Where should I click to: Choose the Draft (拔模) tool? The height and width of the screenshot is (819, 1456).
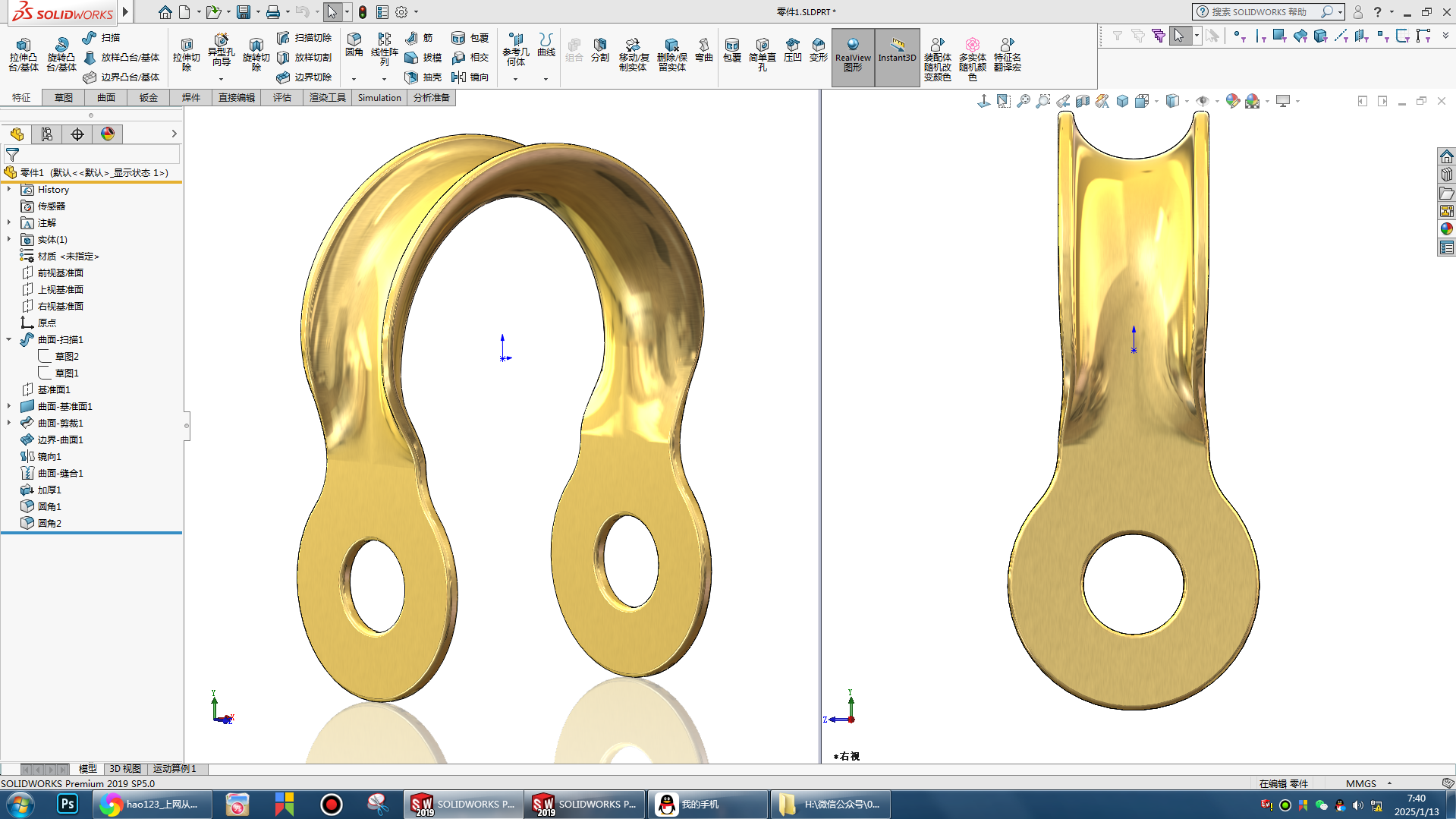click(x=423, y=57)
